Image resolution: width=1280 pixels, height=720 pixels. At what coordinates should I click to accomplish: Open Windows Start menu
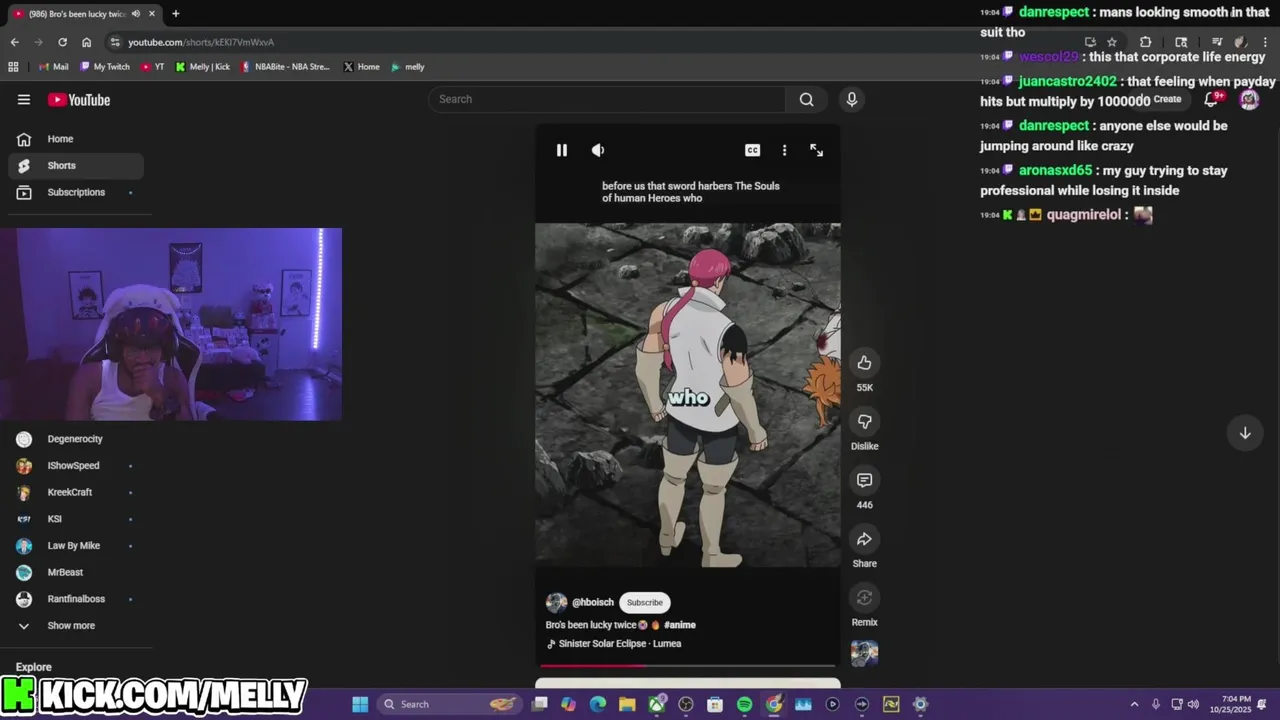(x=360, y=704)
